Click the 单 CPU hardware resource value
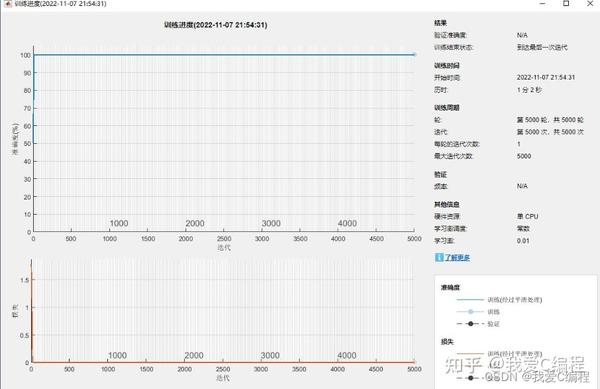This screenshot has width=600, height=389. 527,216
